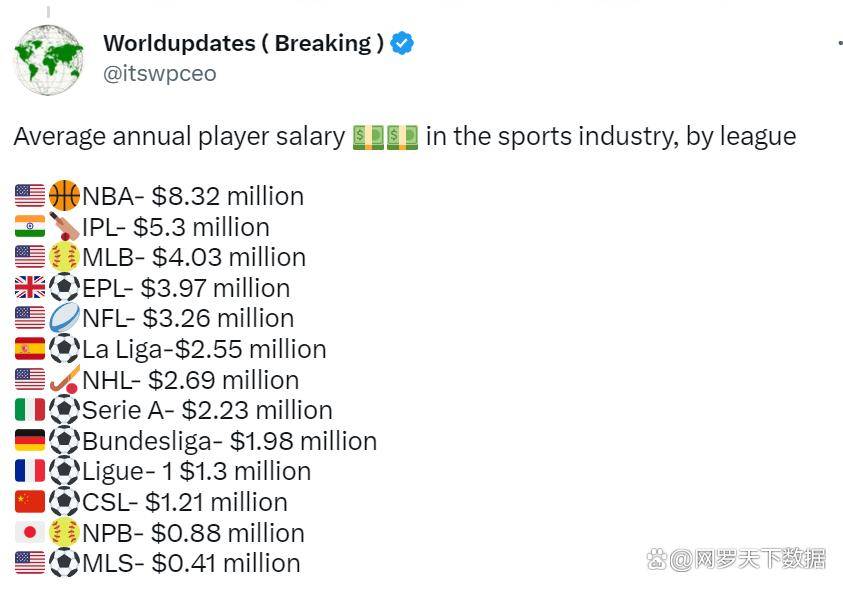
Task: Open the @itswpceo handle link
Action: click(160, 74)
